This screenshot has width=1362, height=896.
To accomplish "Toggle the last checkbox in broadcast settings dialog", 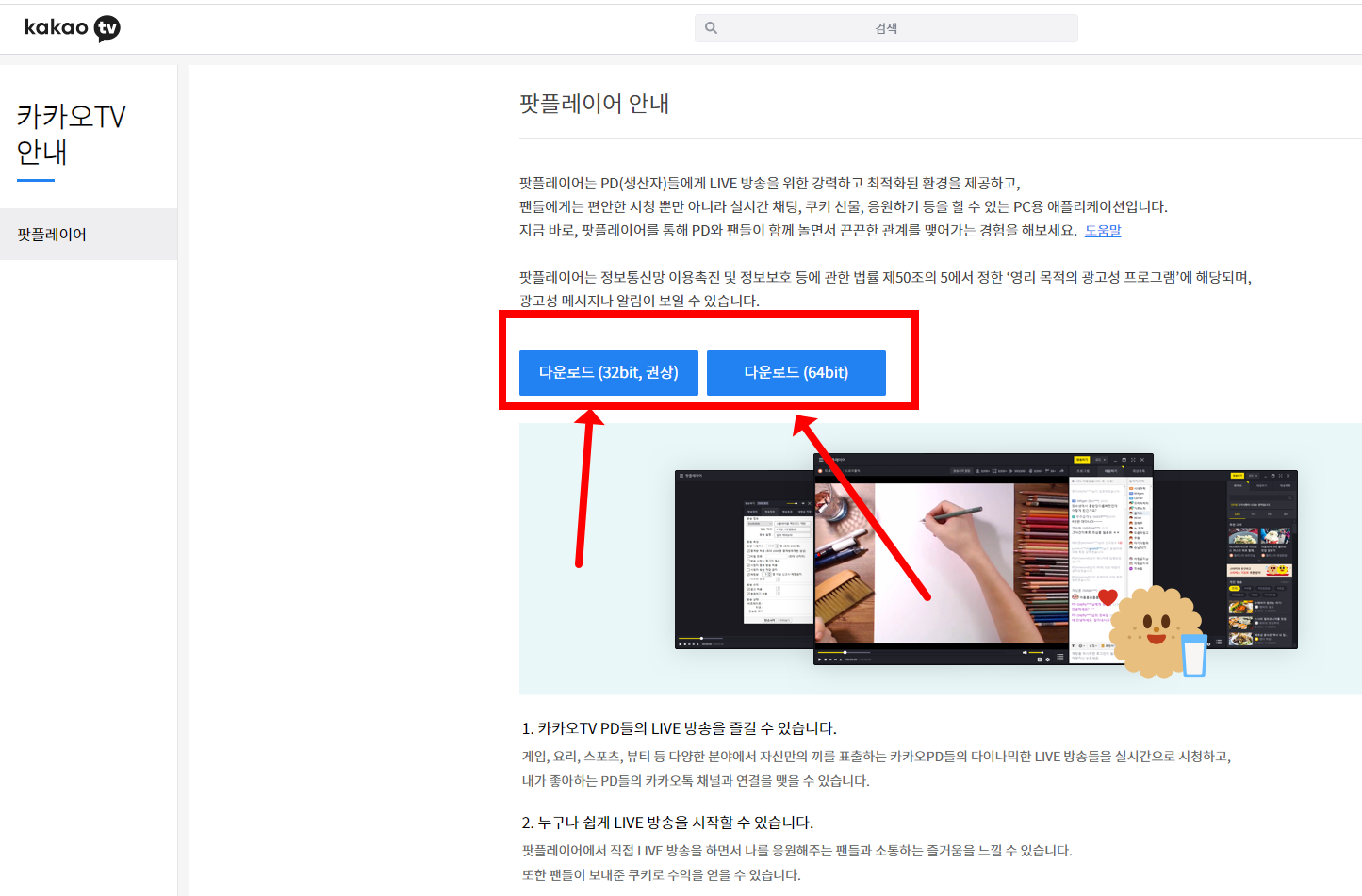I will 747,594.
